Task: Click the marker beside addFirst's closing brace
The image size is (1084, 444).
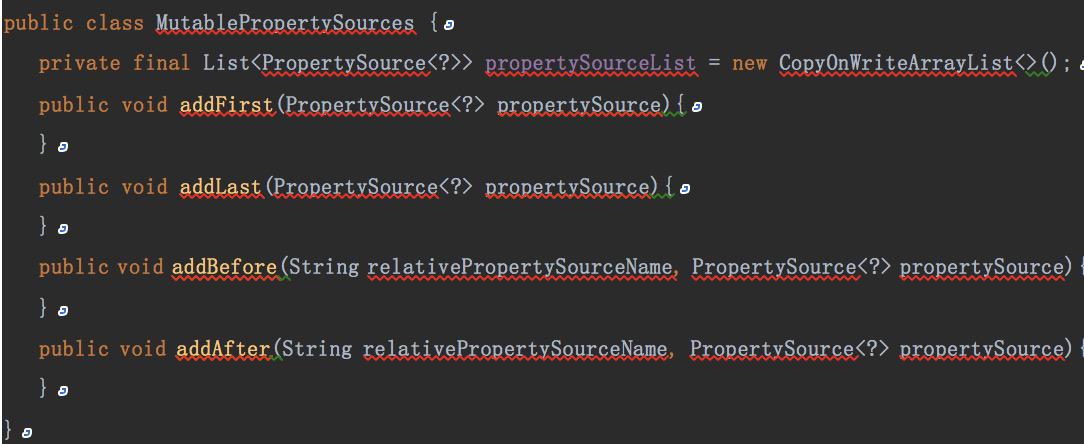Action: click(x=63, y=147)
